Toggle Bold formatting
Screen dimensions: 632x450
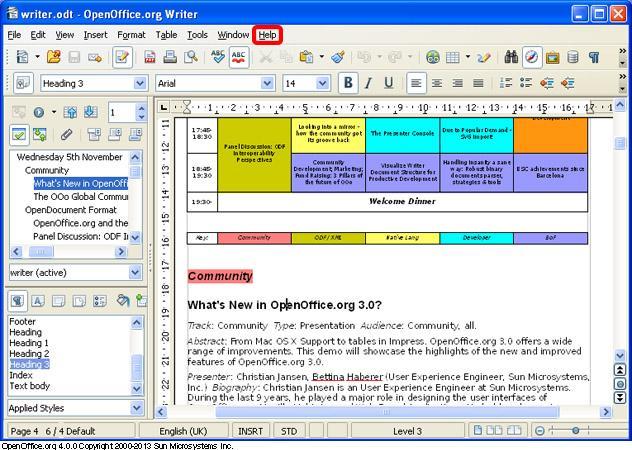click(348, 83)
